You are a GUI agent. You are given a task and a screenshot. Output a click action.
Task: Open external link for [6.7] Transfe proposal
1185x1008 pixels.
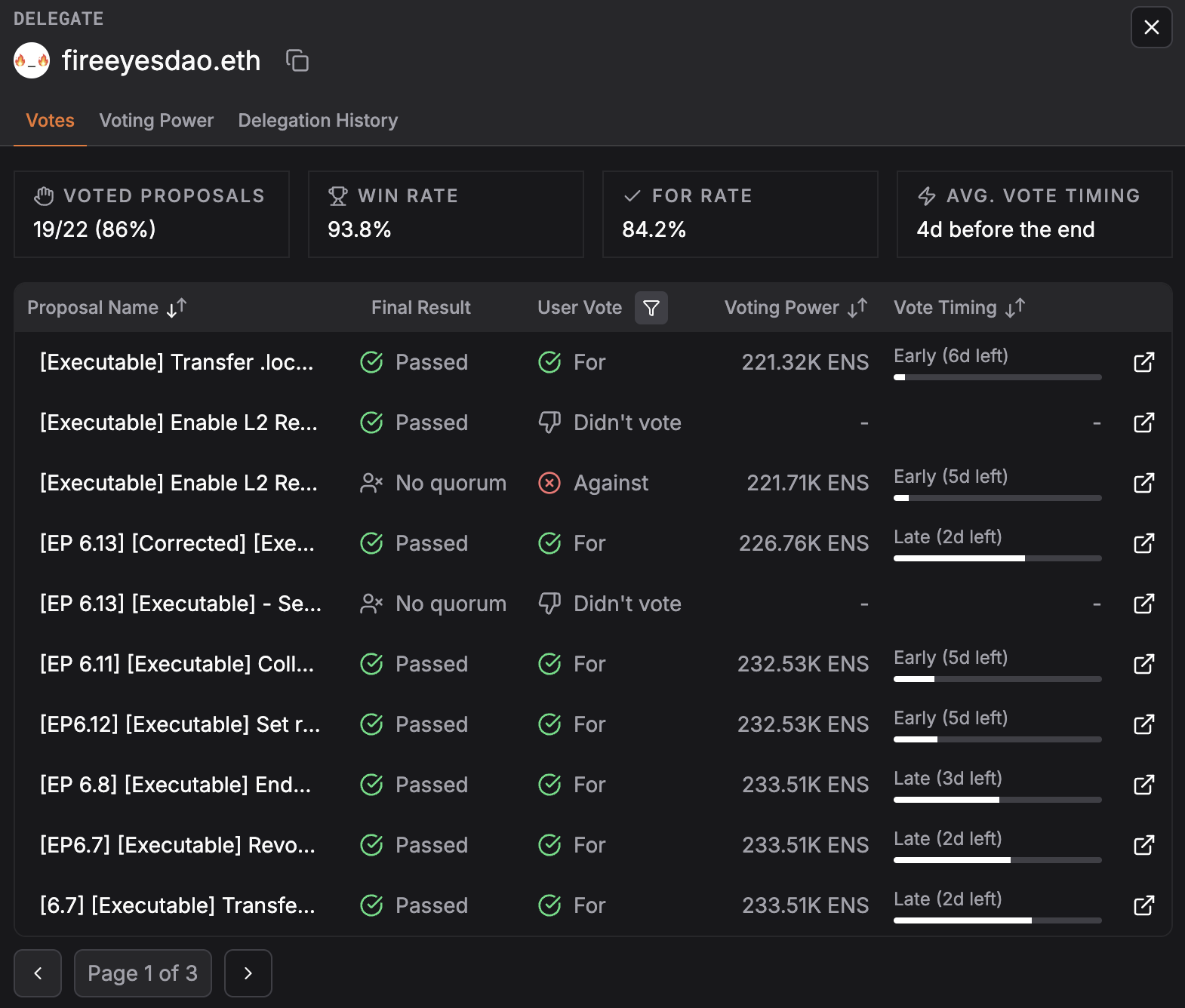(1143, 905)
